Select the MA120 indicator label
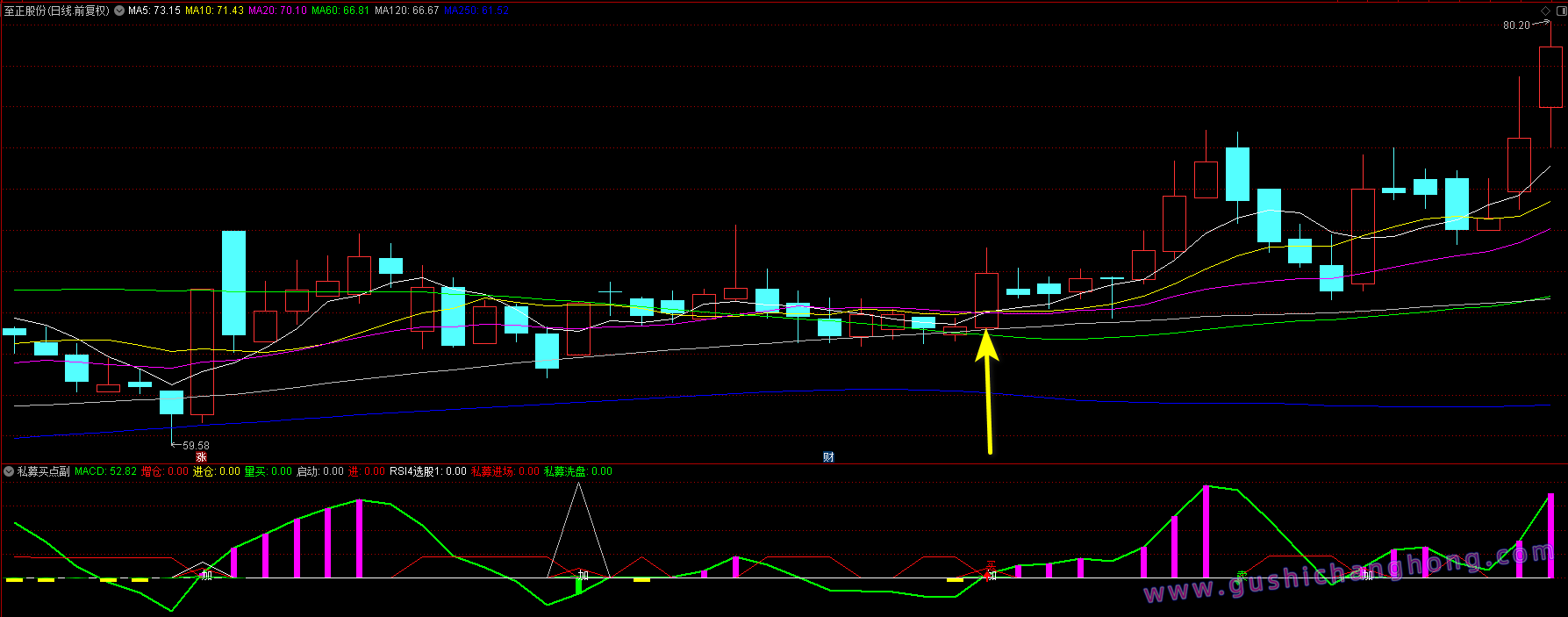The image size is (1568, 617). (x=406, y=11)
